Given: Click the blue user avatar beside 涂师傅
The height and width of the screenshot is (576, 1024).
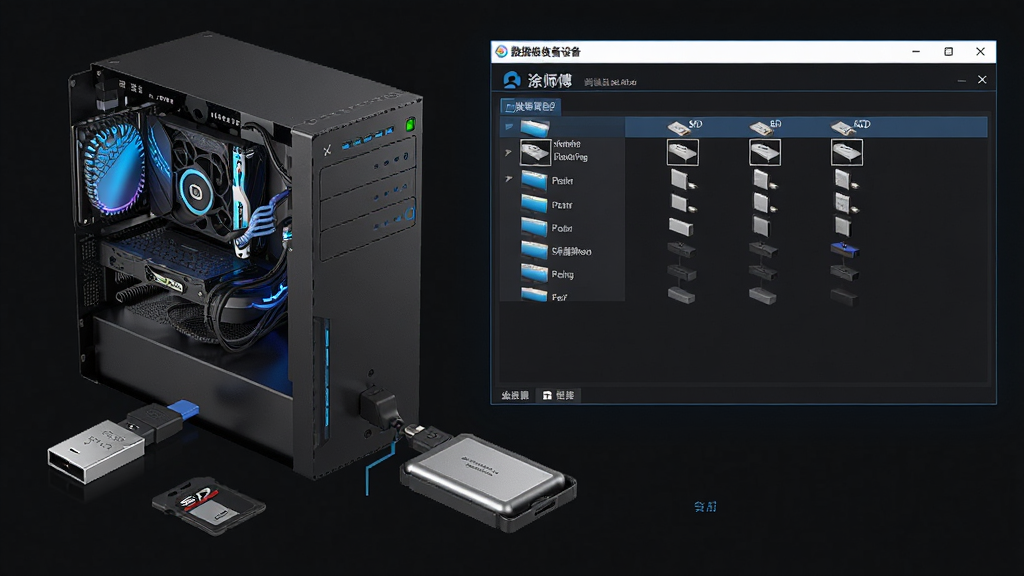Looking at the screenshot, I should 511,80.
